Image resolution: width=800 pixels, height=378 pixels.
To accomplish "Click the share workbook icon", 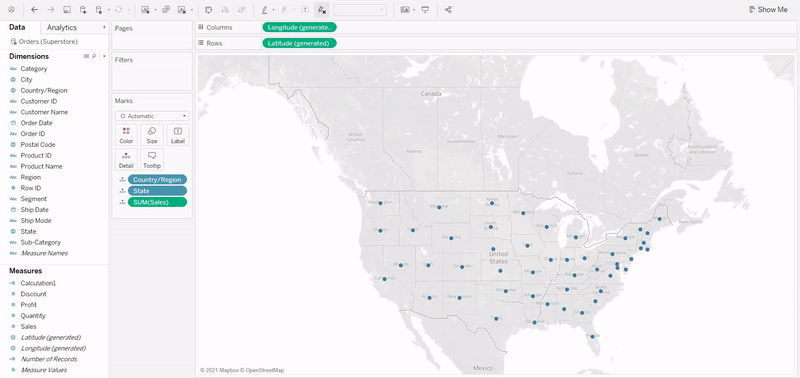I will tap(448, 10).
